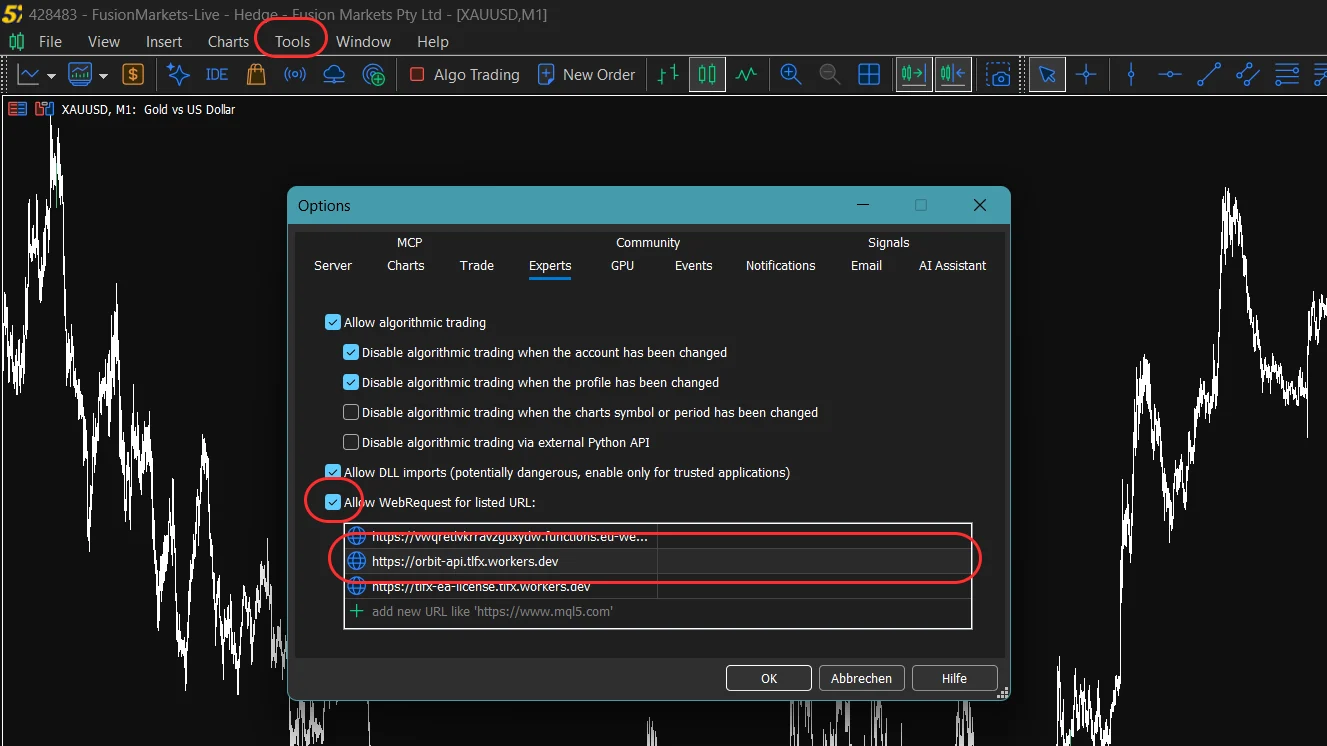Click the Abbrechen button
1327x746 pixels.
861,678
